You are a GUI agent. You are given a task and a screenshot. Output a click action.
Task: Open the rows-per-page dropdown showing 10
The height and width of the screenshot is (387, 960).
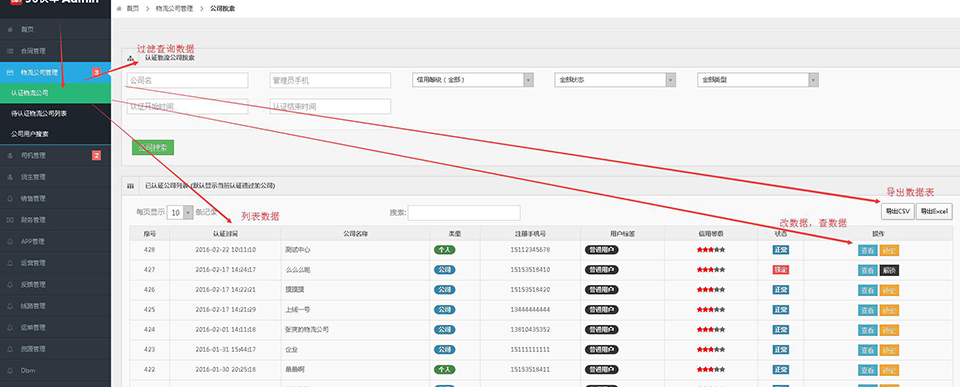pos(180,212)
